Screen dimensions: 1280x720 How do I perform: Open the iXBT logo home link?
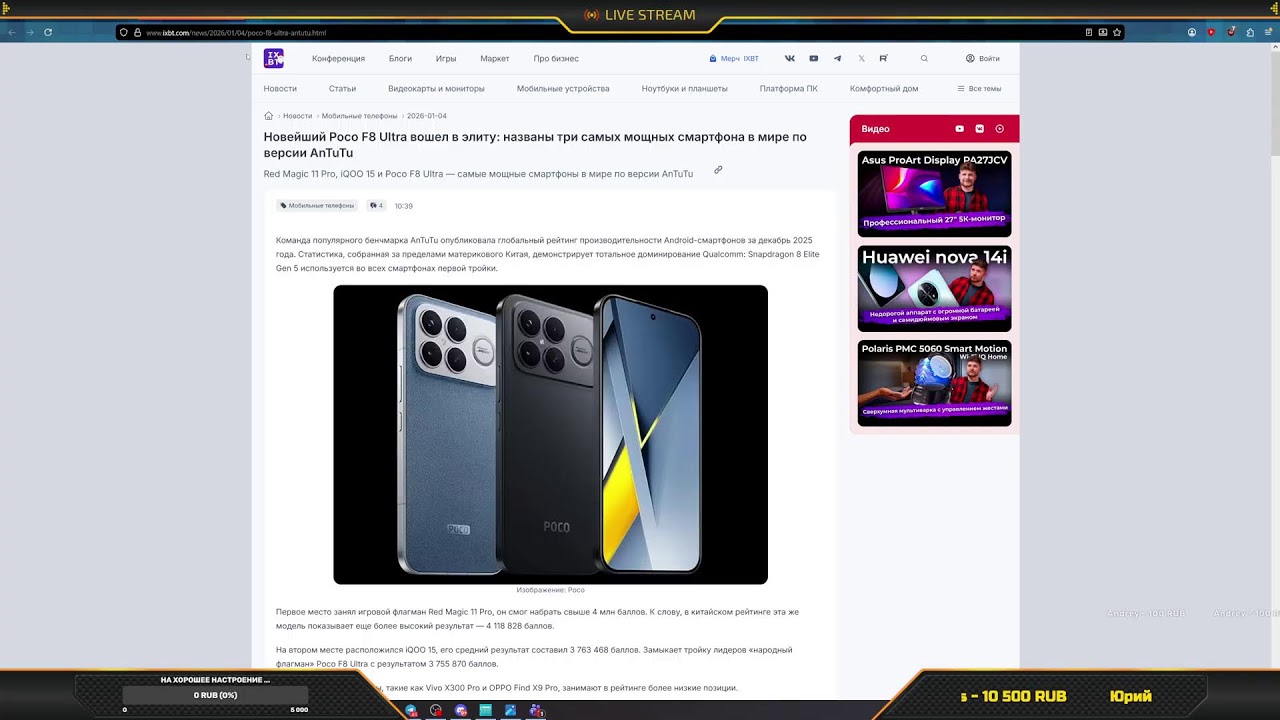coord(274,58)
